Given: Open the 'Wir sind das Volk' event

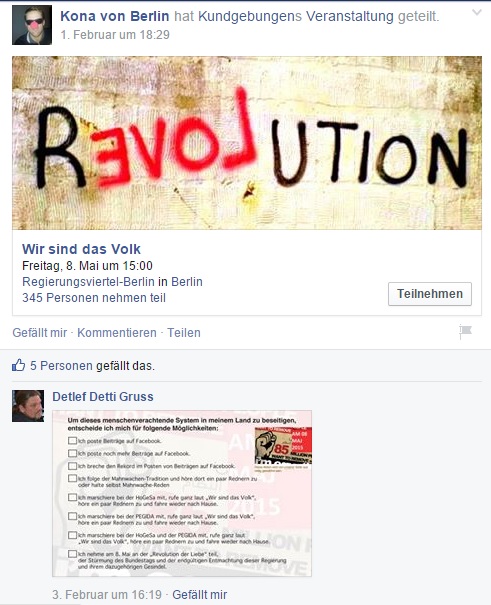Looking at the screenshot, I should pos(81,249).
